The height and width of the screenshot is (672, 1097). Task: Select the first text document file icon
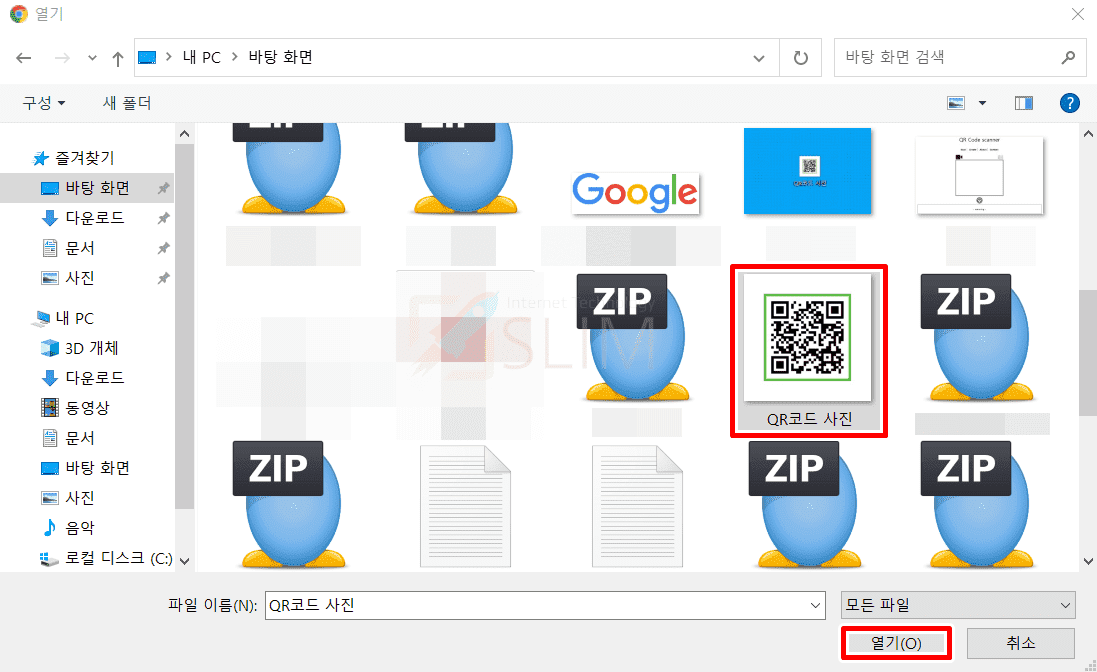coord(465,506)
